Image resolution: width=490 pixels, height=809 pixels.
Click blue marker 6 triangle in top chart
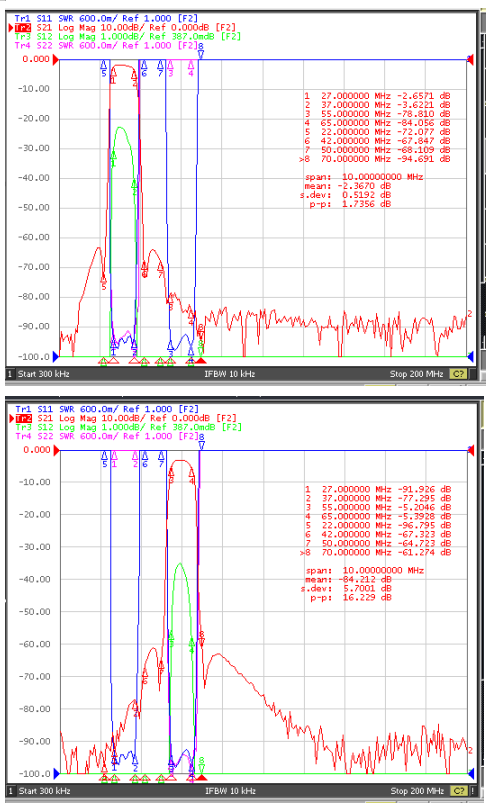[x=144, y=64]
